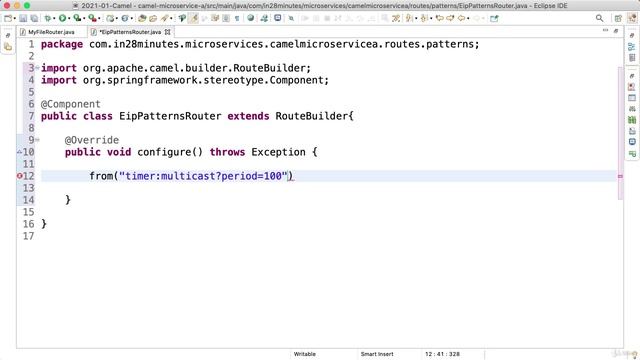Viewport: 640px width, 360px height.
Task: Click the error marker on line 12
Action: [19, 176]
